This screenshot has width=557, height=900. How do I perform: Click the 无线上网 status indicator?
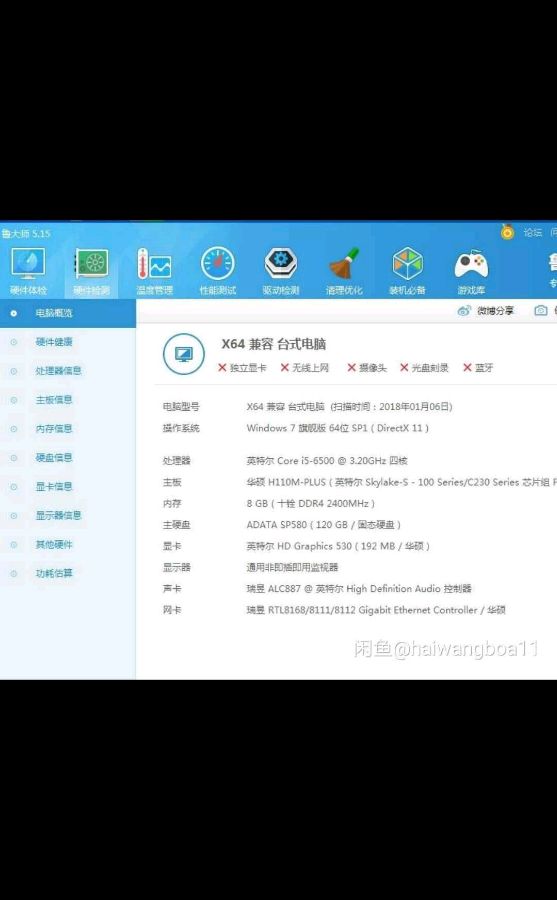[305, 368]
